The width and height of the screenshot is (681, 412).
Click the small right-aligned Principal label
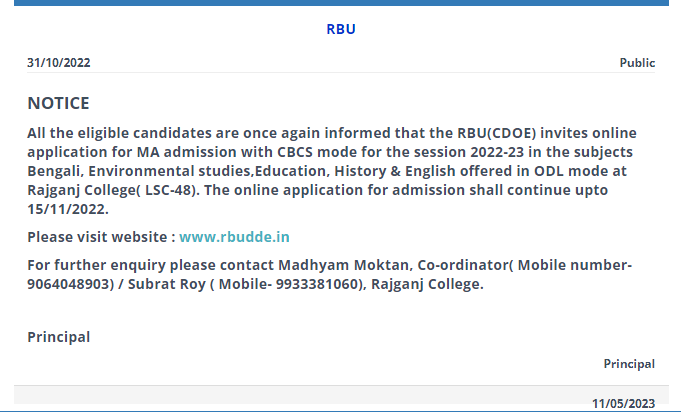(629, 364)
